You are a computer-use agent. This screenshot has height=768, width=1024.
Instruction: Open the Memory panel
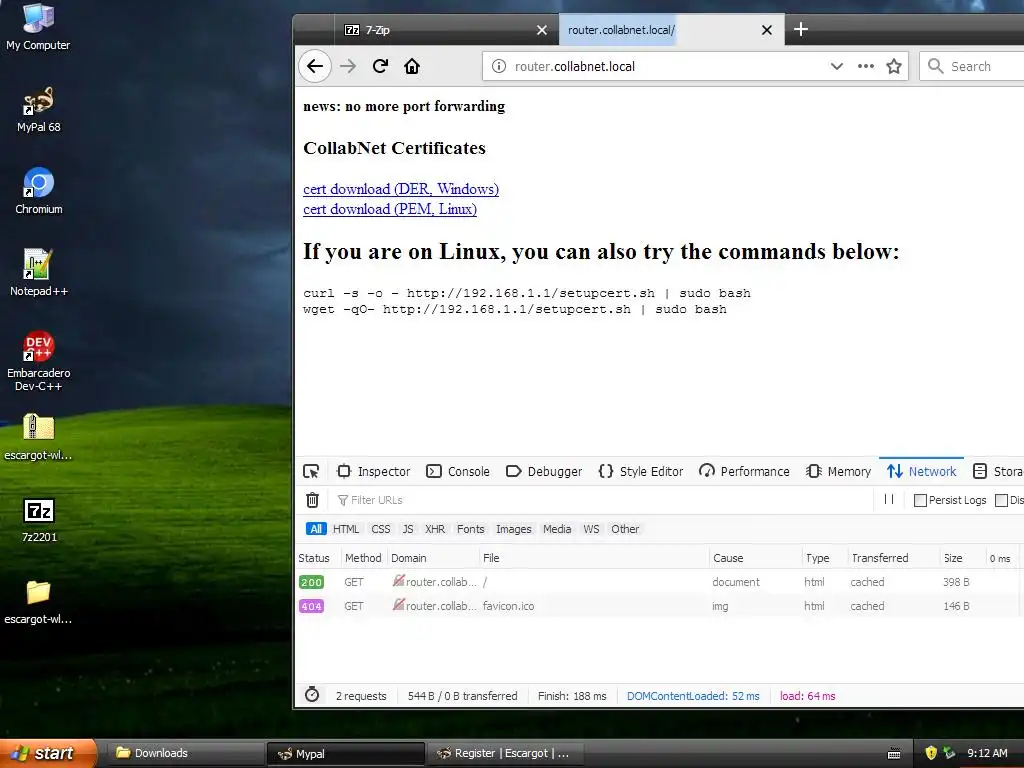(839, 472)
